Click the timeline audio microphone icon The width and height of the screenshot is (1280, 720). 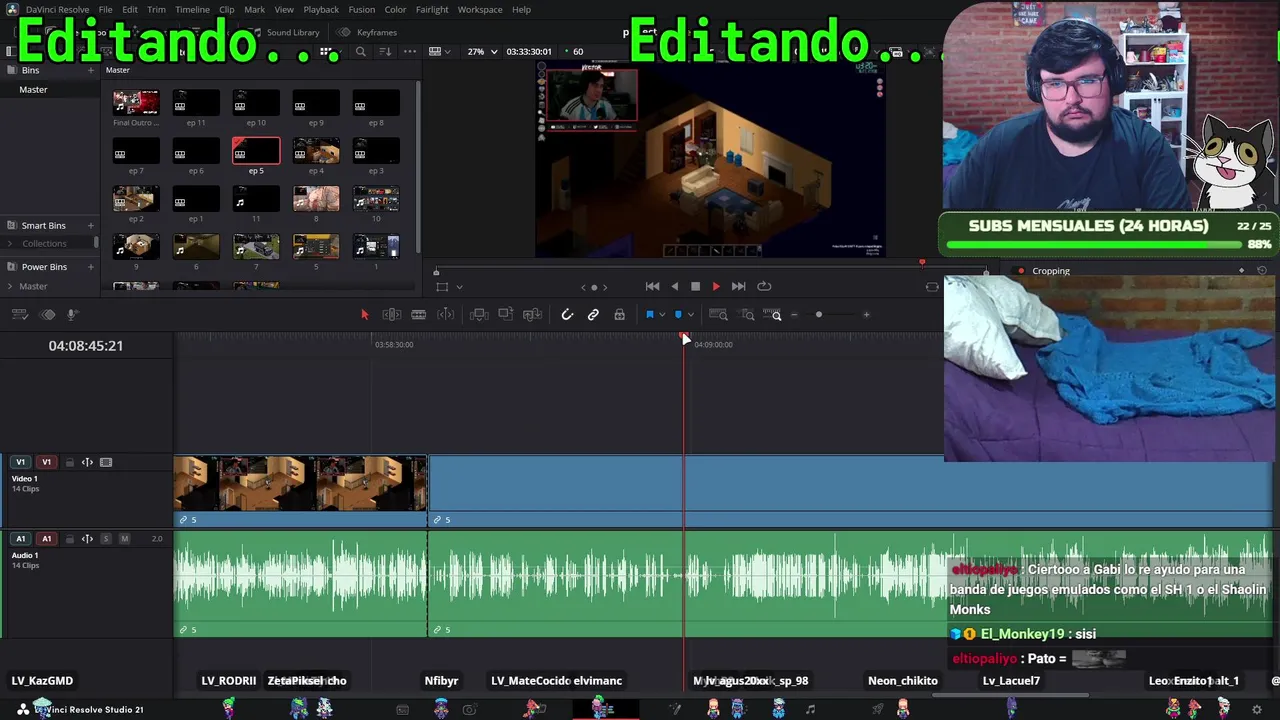(x=72, y=315)
